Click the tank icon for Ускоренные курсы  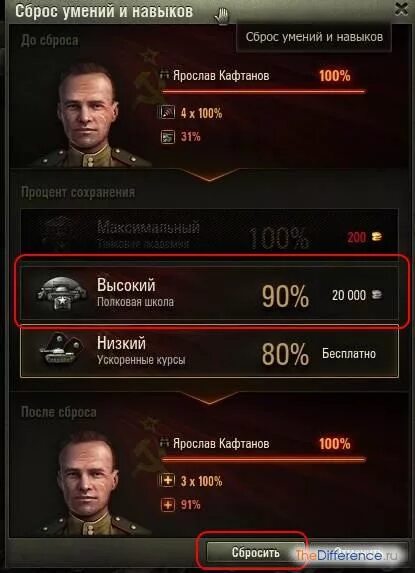pos(61,349)
